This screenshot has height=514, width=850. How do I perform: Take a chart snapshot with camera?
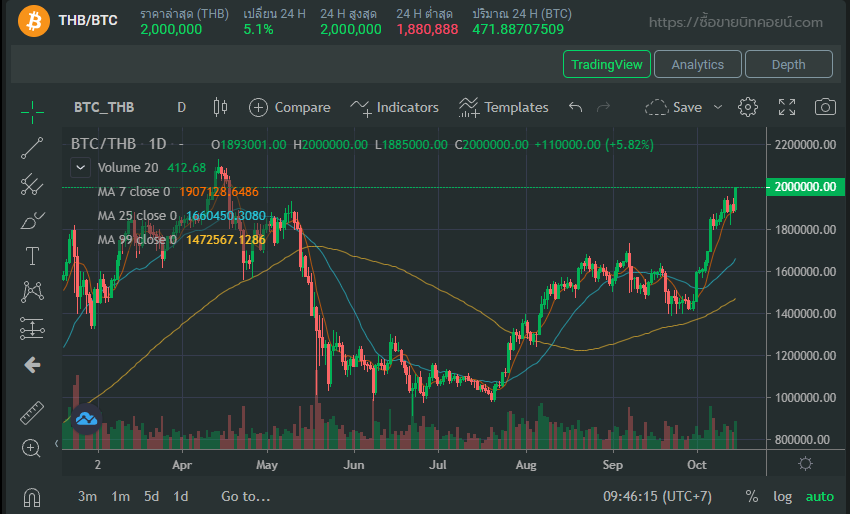click(825, 107)
